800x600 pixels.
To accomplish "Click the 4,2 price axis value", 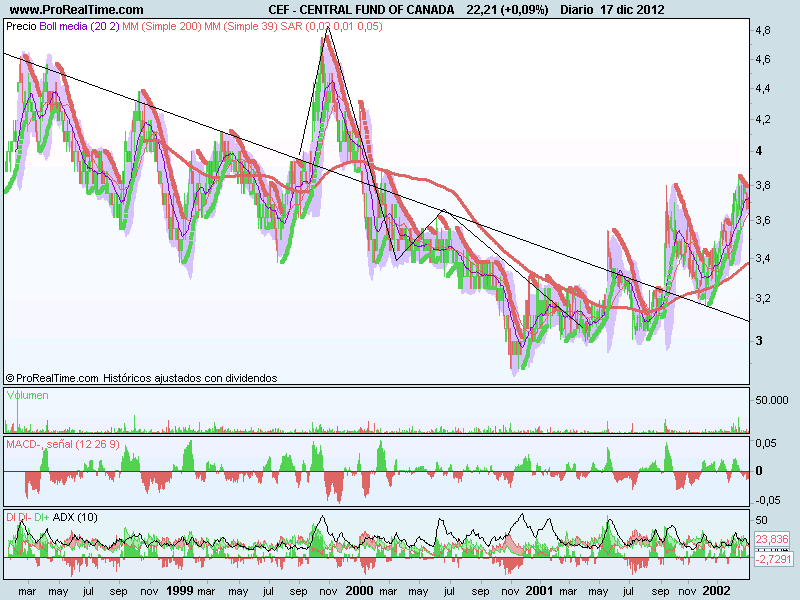I will pos(763,119).
